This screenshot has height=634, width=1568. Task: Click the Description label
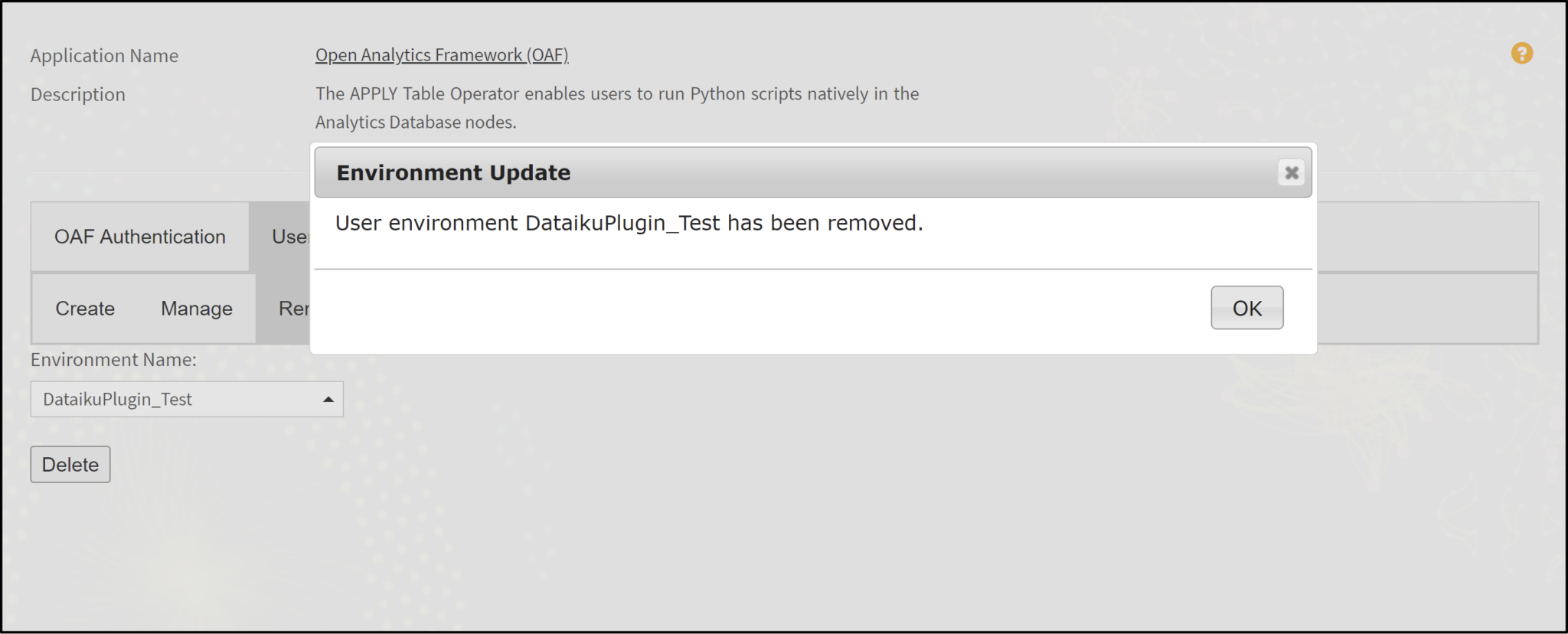pos(78,95)
